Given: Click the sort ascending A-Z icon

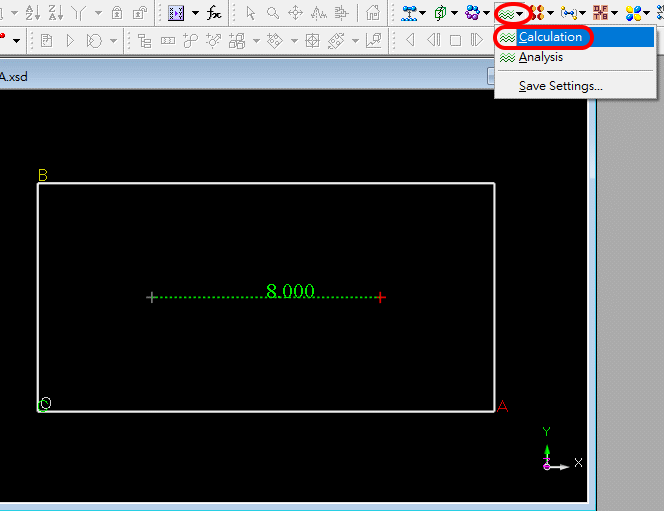Looking at the screenshot, I should pyautogui.click(x=33, y=13).
